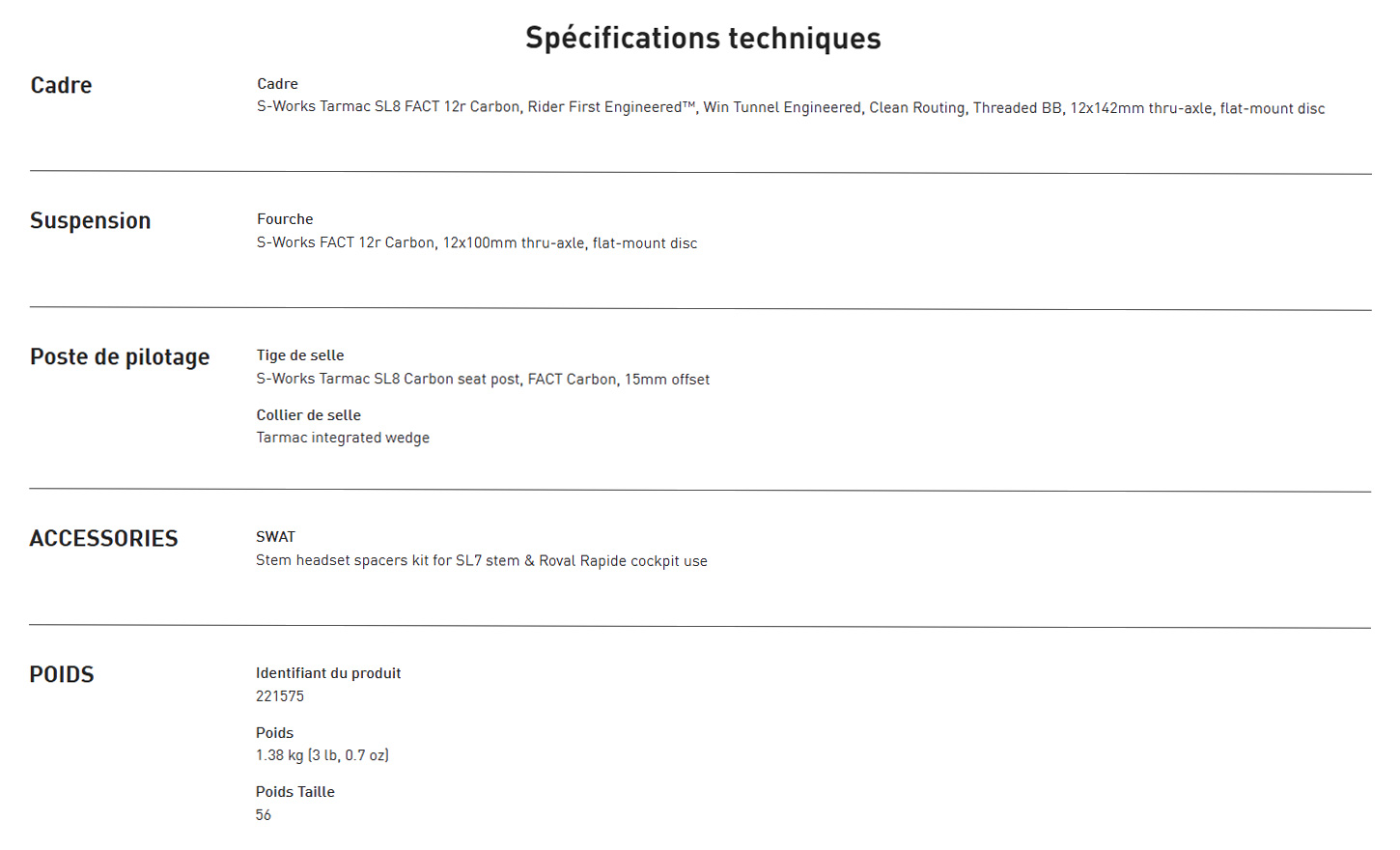Image resolution: width=1400 pixels, height=850 pixels.
Task: Click the "Spécifications techniques" page title
Action: coord(703,38)
